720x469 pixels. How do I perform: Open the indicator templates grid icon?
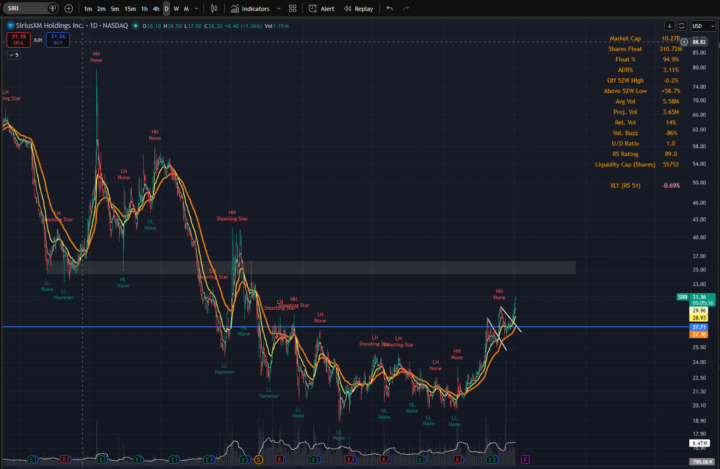[292, 9]
